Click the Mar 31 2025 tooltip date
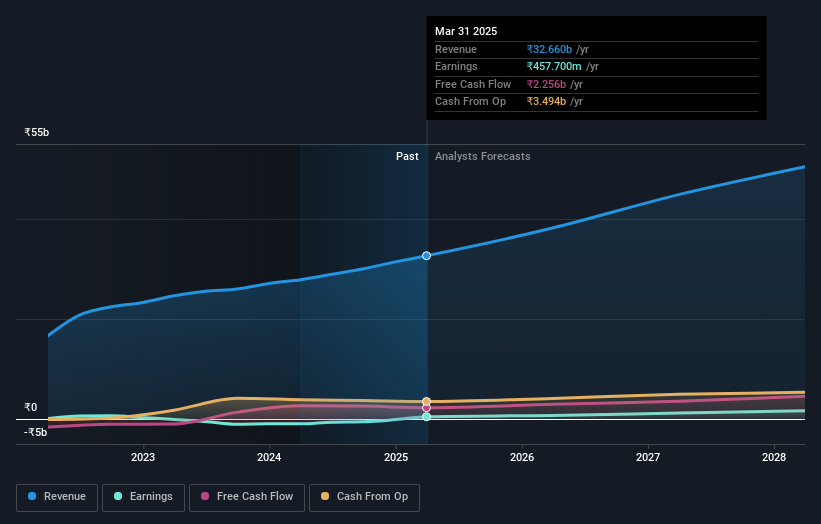The height and width of the screenshot is (524, 821). coord(466,31)
